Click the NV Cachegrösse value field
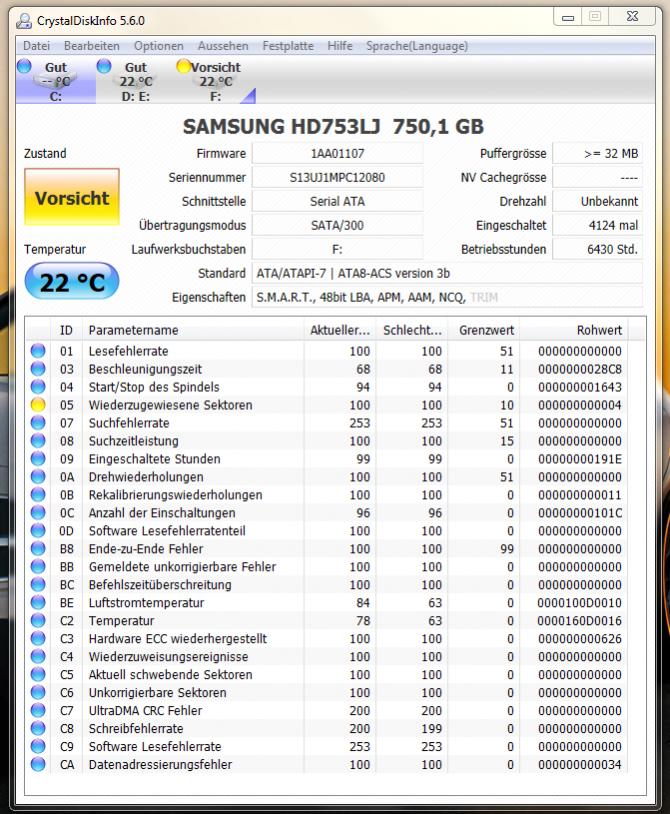Image resolution: width=670 pixels, height=814 pixels. pyautogui.click(x=597, y=178)
